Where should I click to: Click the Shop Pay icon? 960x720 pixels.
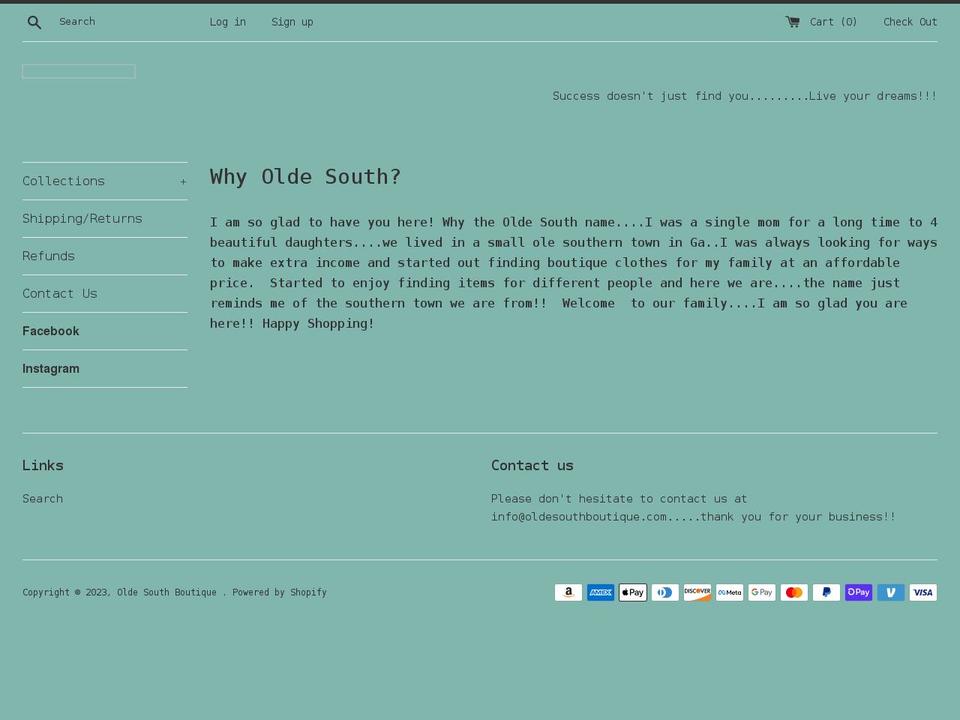858,592
